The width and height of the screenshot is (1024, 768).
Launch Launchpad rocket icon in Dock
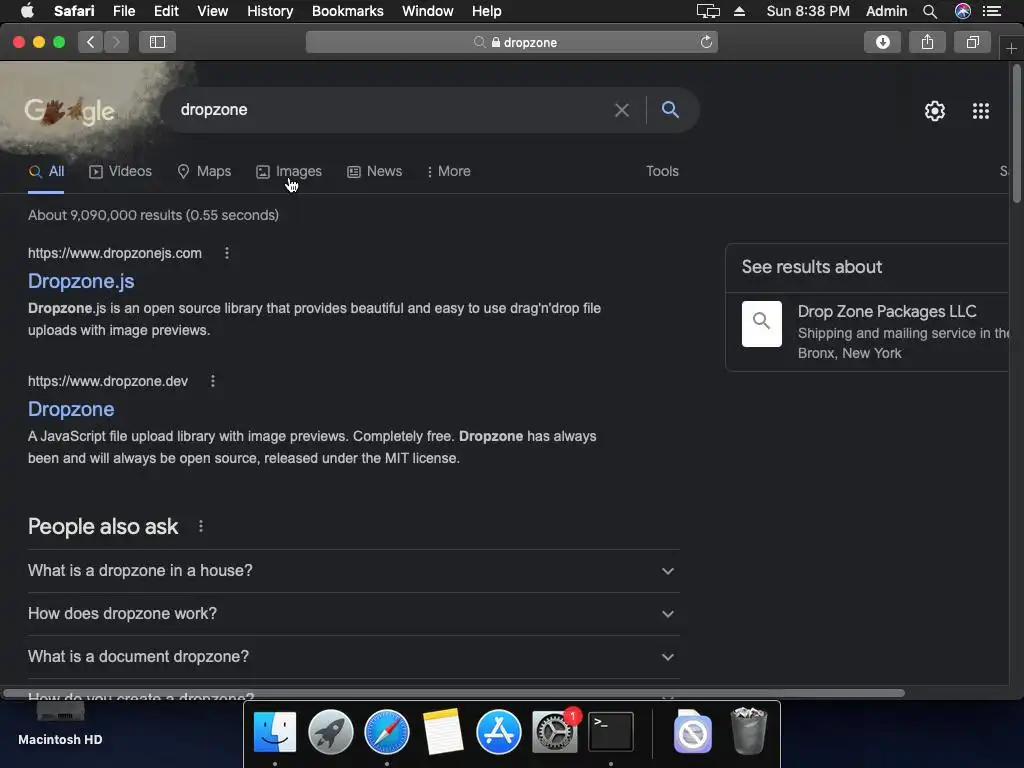pos(330,732)
